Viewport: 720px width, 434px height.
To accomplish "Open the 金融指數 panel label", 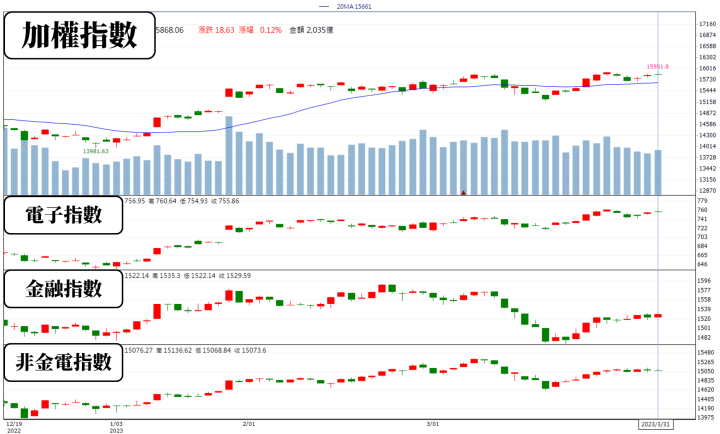I will (x=63, y=289).
